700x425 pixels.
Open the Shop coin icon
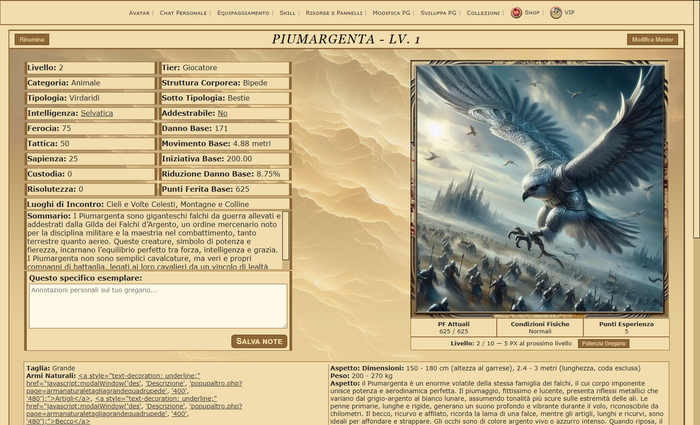click(x=516, y=13)
